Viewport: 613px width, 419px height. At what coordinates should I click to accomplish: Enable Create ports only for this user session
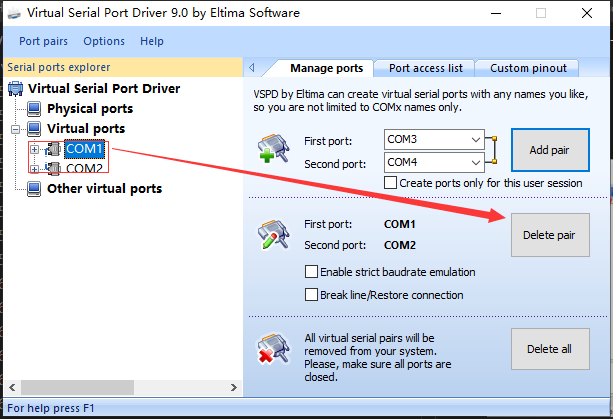pos(390,183)
